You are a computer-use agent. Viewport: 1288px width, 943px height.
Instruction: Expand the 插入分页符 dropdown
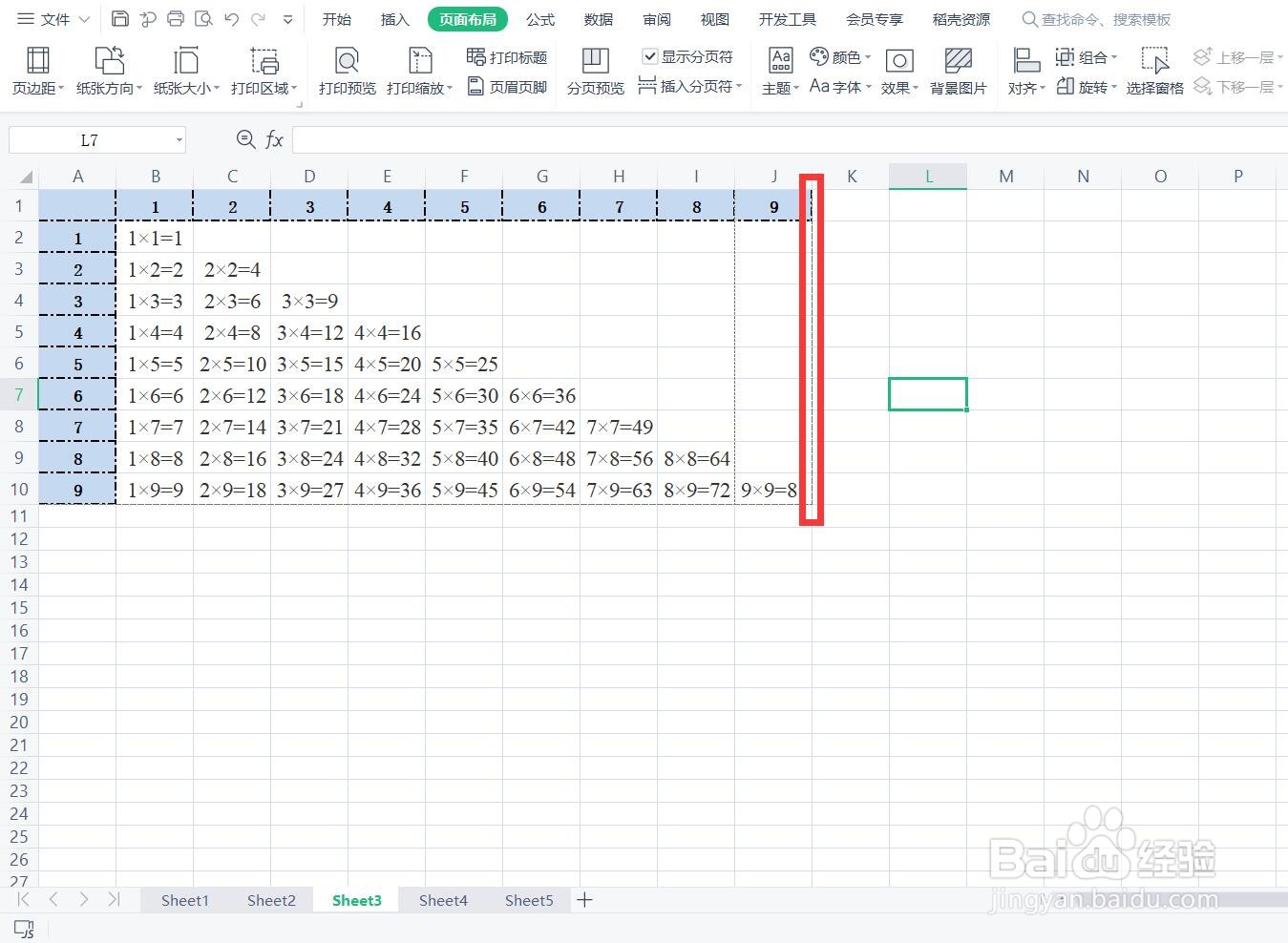coord(739,87)
